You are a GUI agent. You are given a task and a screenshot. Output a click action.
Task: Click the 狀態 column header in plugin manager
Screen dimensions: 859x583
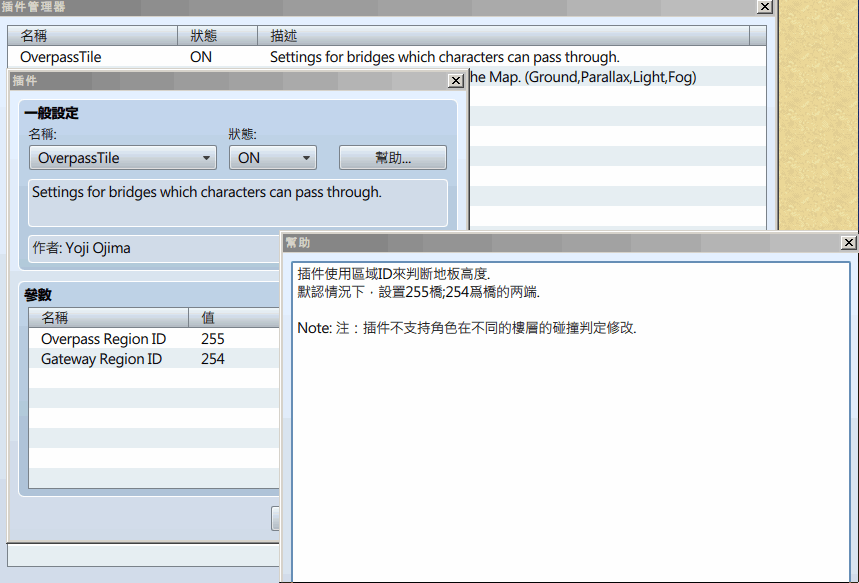click(217, 36)
